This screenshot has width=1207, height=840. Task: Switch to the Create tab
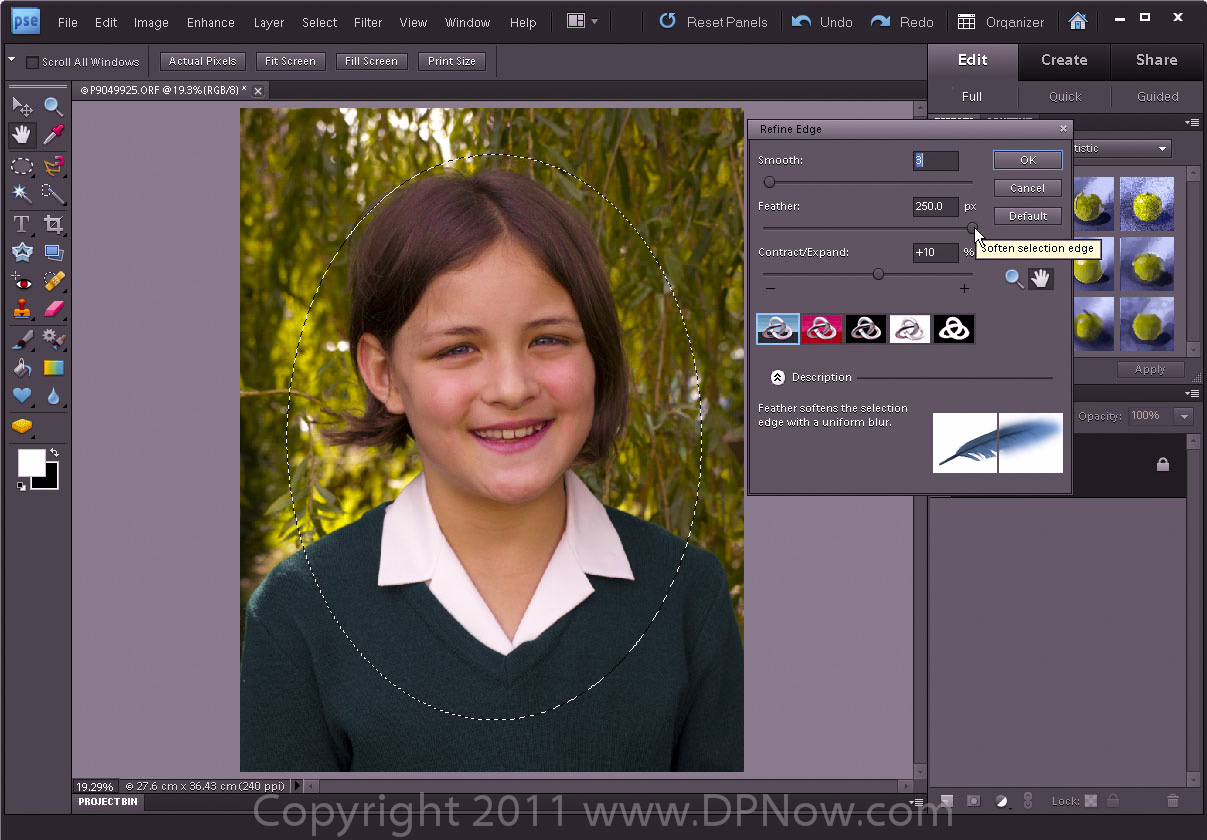coord(1064,60)
